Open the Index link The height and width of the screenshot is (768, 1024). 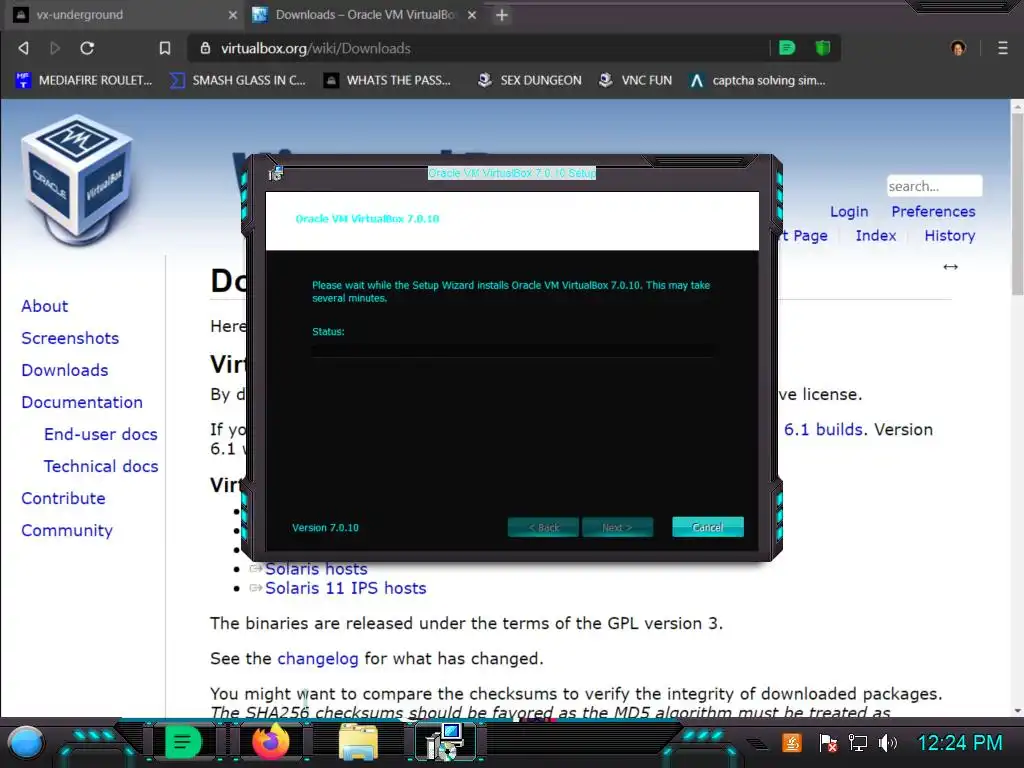(x=876, y=236)
